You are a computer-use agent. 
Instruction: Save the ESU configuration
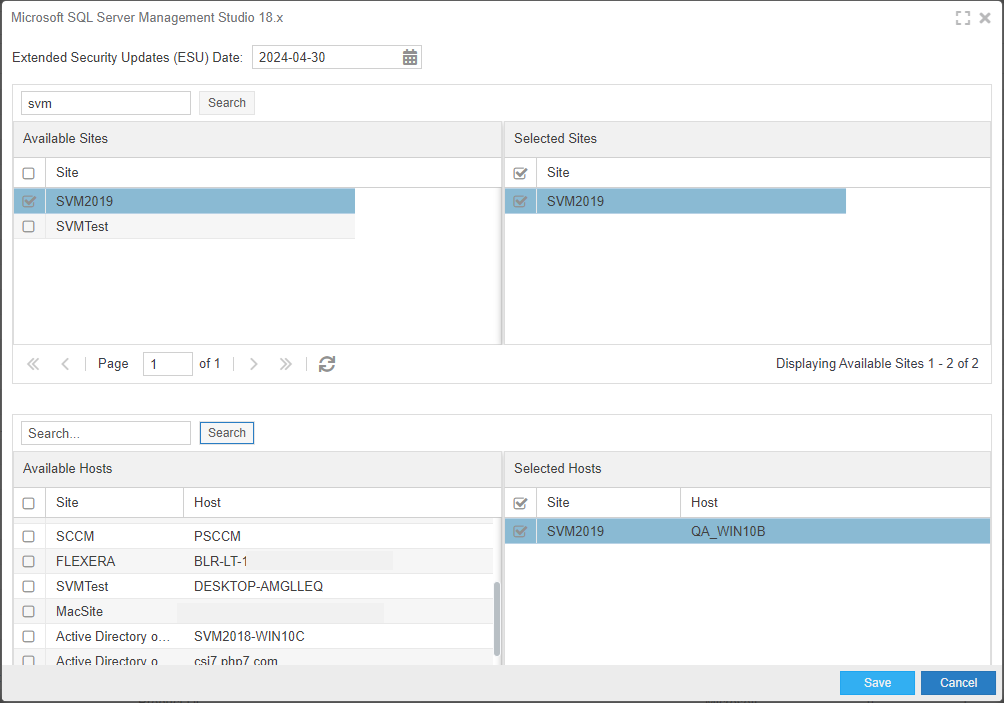click(877, 683)
